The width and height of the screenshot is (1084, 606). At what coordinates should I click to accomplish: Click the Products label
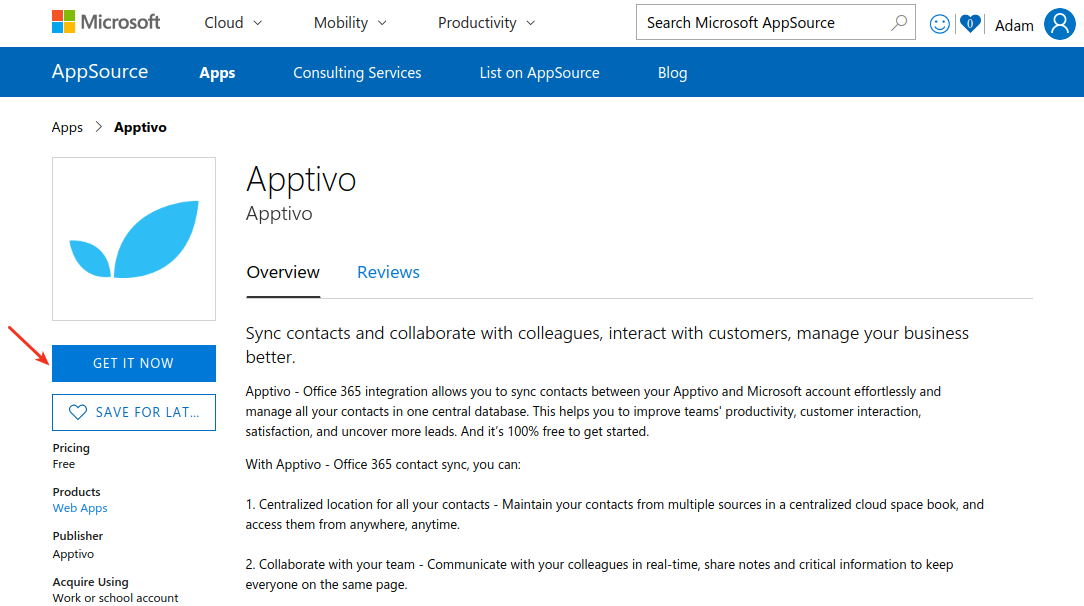(x=76, y=492)
